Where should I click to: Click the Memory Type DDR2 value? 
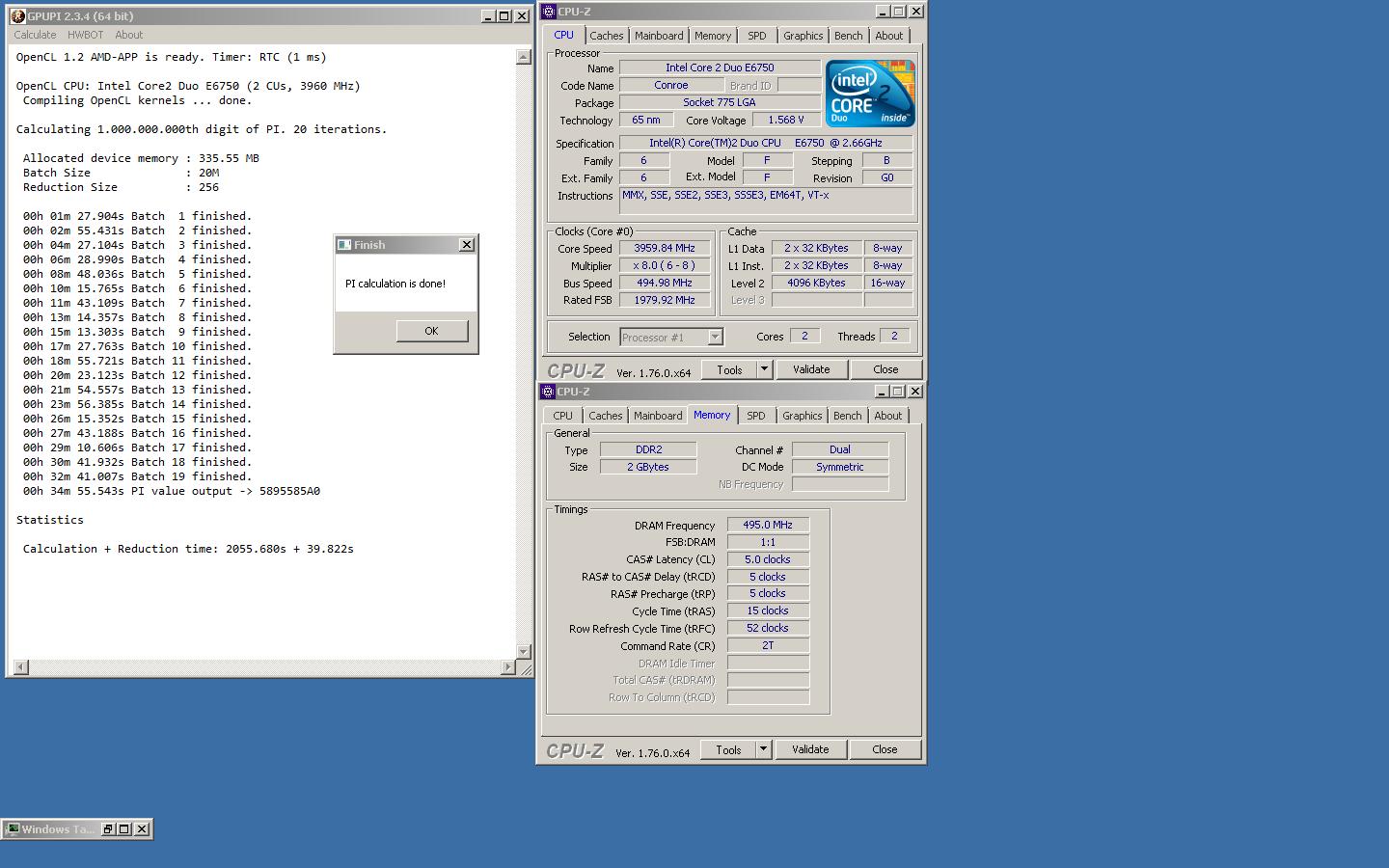point(648,449)
